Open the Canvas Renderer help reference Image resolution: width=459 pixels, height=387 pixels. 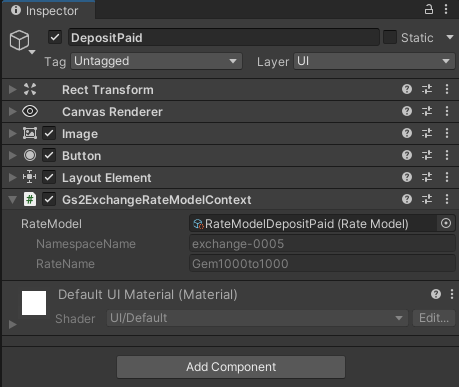(407, 111)
